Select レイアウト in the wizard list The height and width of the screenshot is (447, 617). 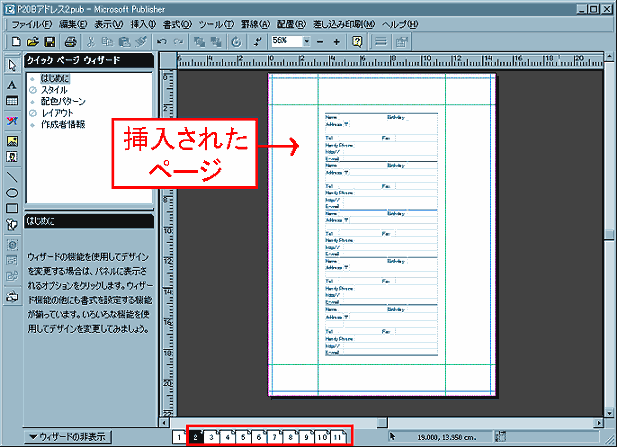58,113
